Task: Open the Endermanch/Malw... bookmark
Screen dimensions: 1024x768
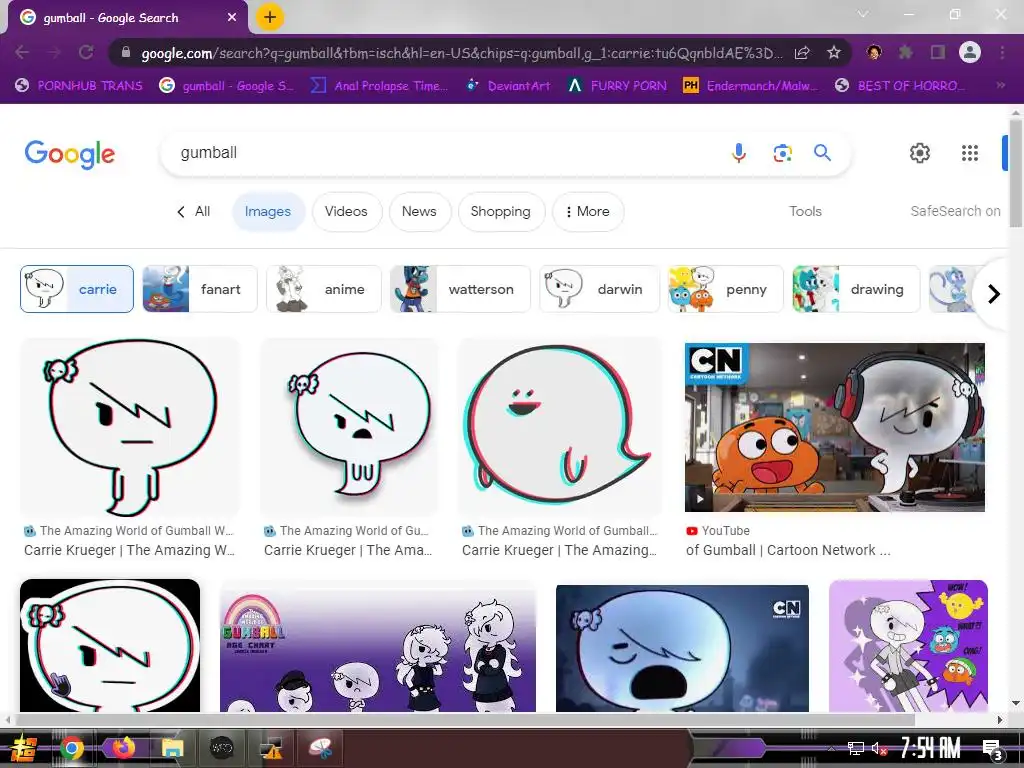Action: click(x=750, y=86)
